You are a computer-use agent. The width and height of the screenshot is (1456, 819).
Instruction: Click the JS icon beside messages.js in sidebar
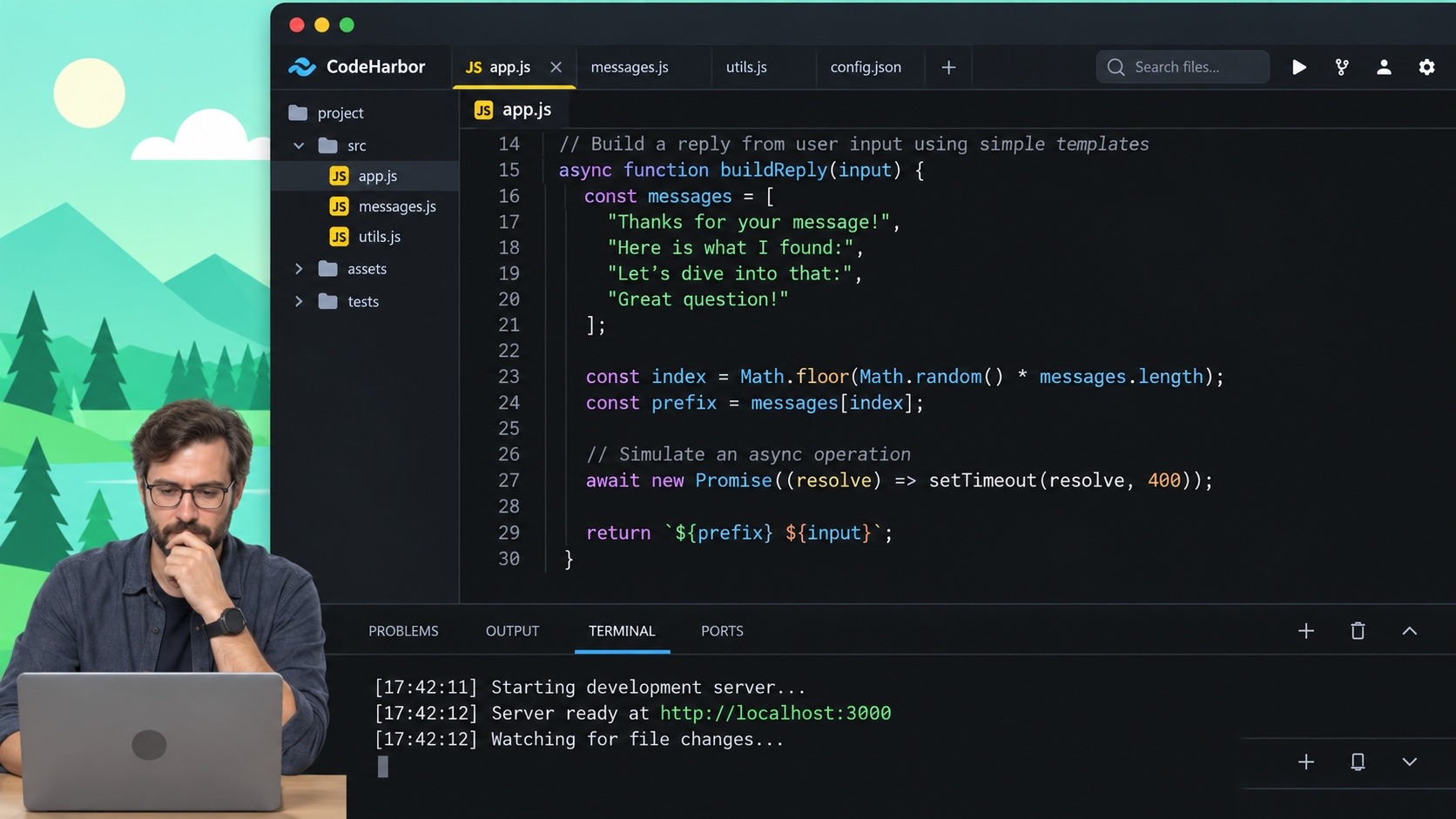(x=339, y=206)
